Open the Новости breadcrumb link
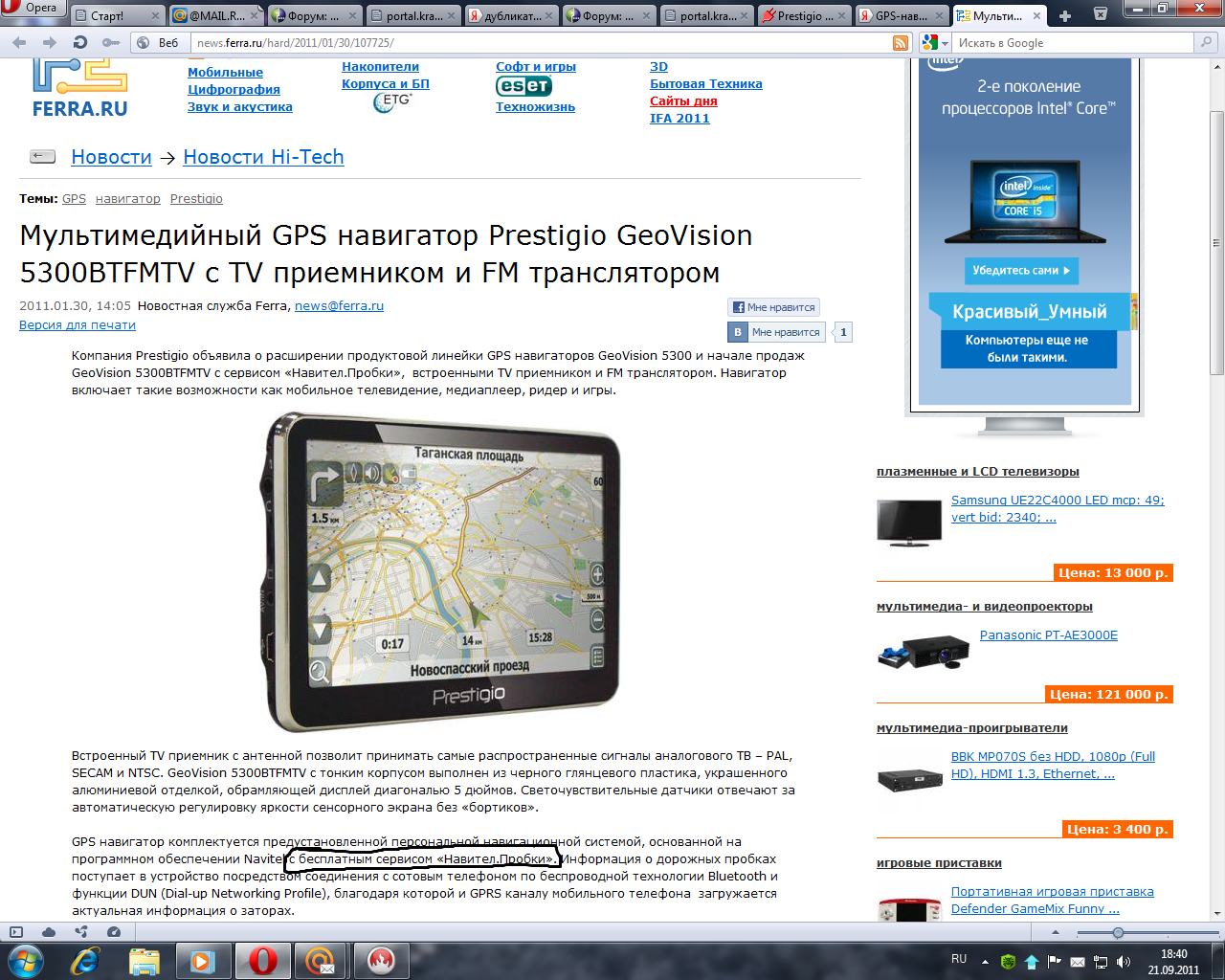The width and height of the screenshot is (1225, 980). click(x=111, y=157)
